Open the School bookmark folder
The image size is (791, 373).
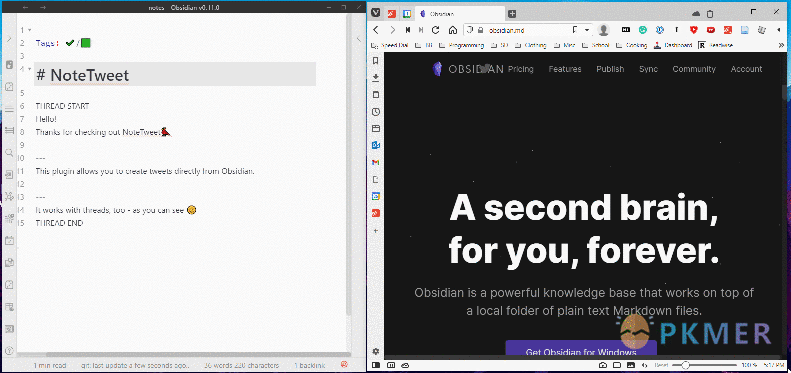coord(596,45)
